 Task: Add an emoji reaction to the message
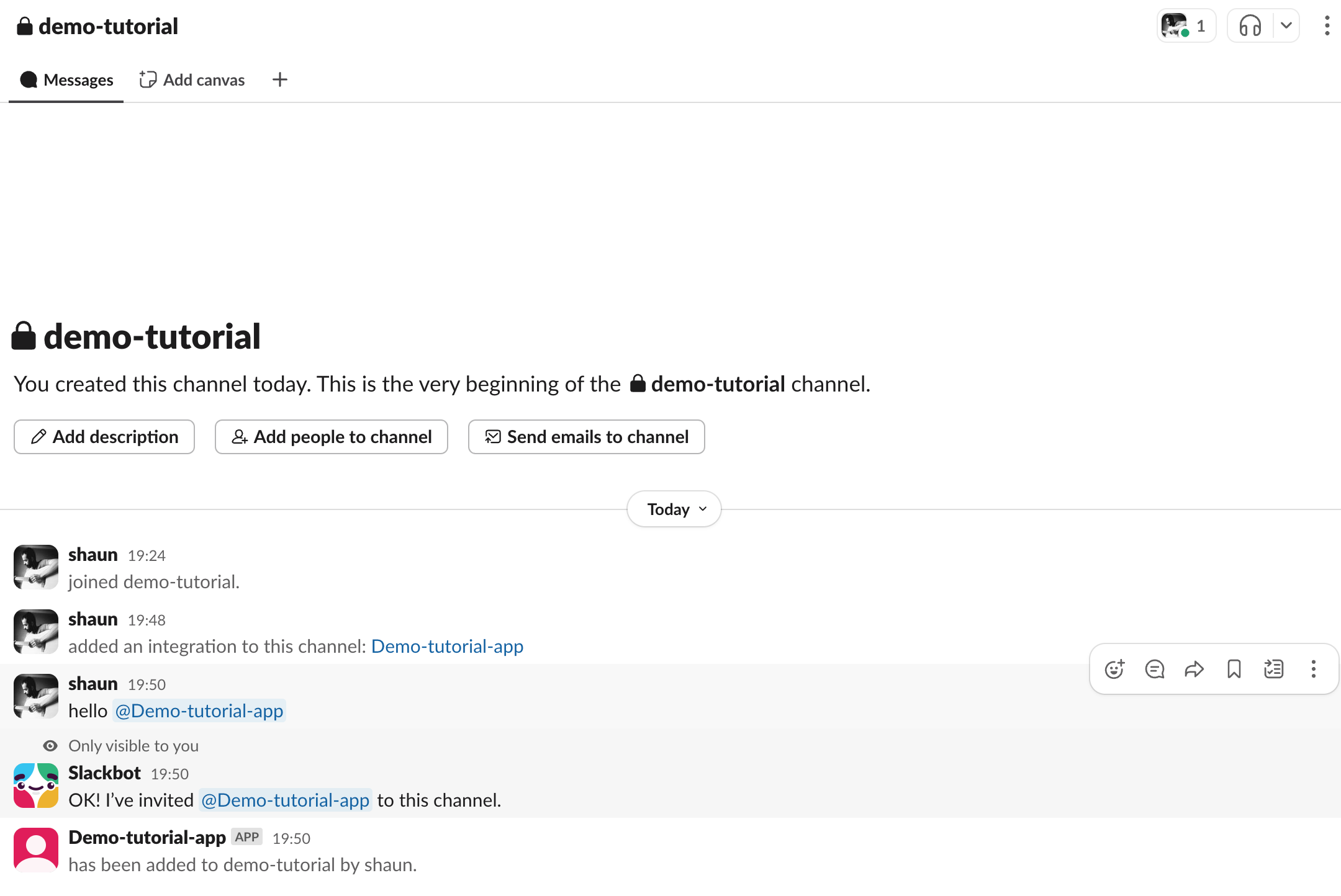1114,669
